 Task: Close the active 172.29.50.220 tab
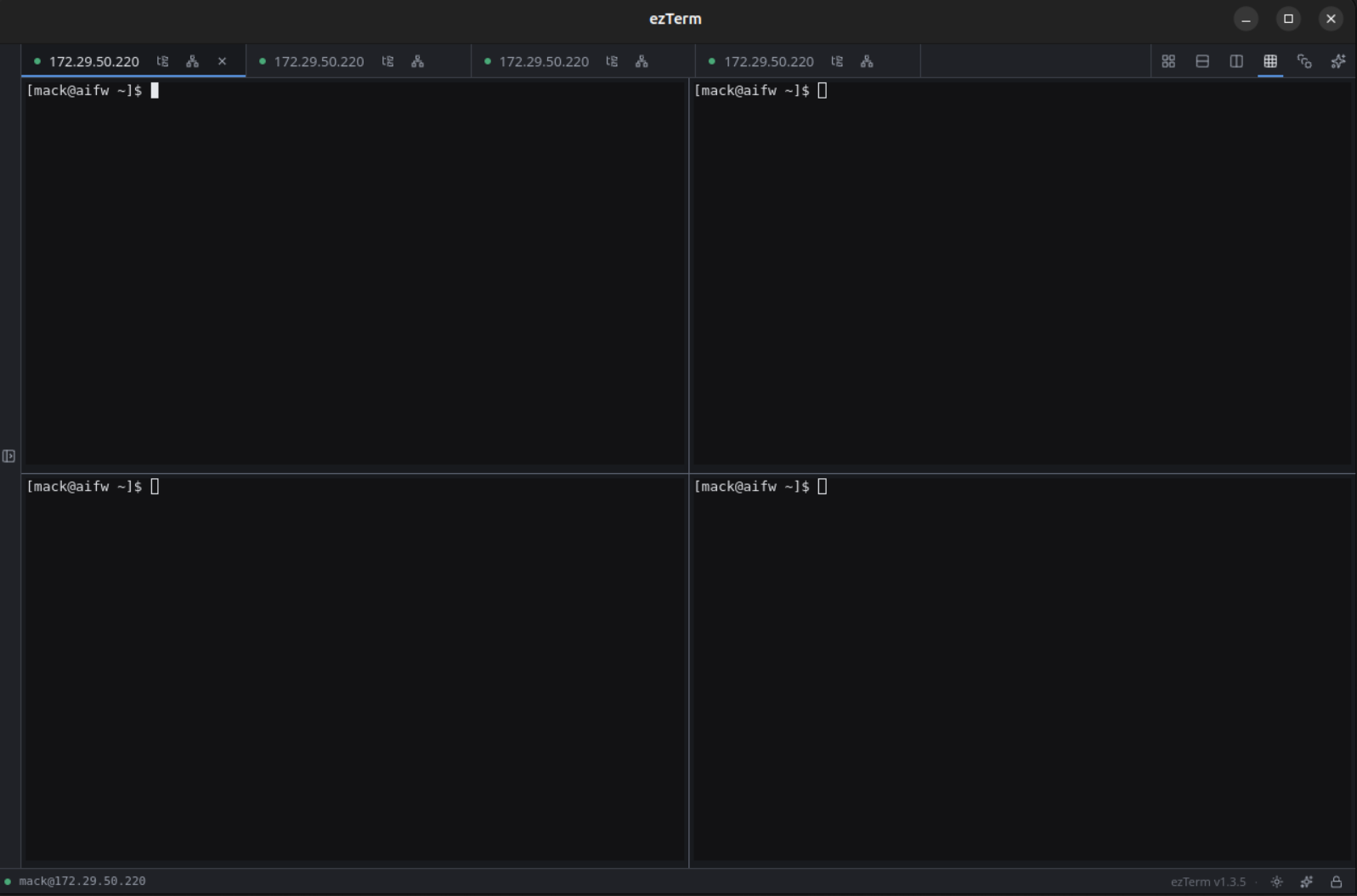[223, 61]
